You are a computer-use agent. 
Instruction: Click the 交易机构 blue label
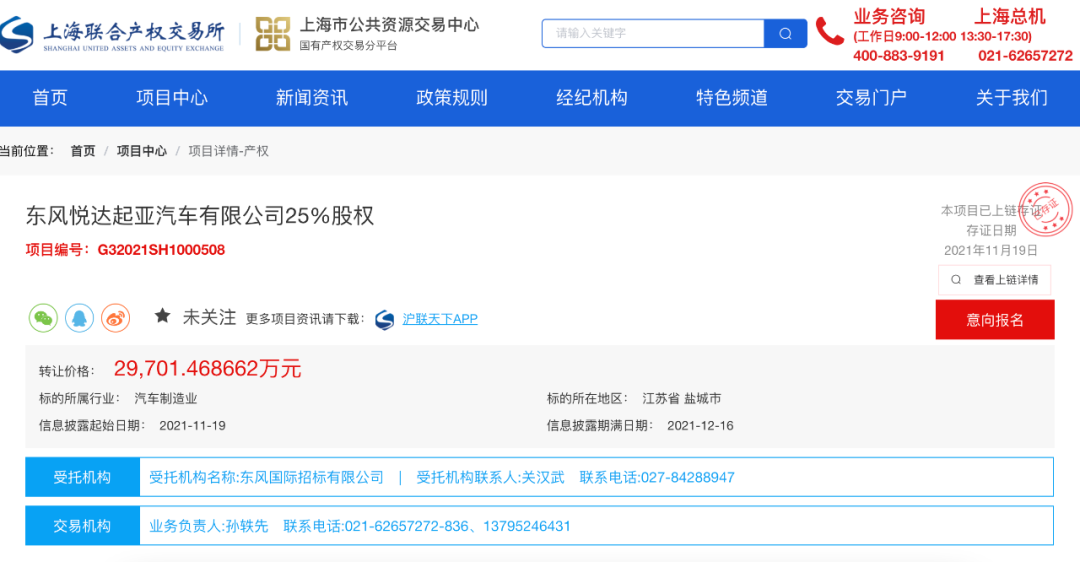[83, 526]
